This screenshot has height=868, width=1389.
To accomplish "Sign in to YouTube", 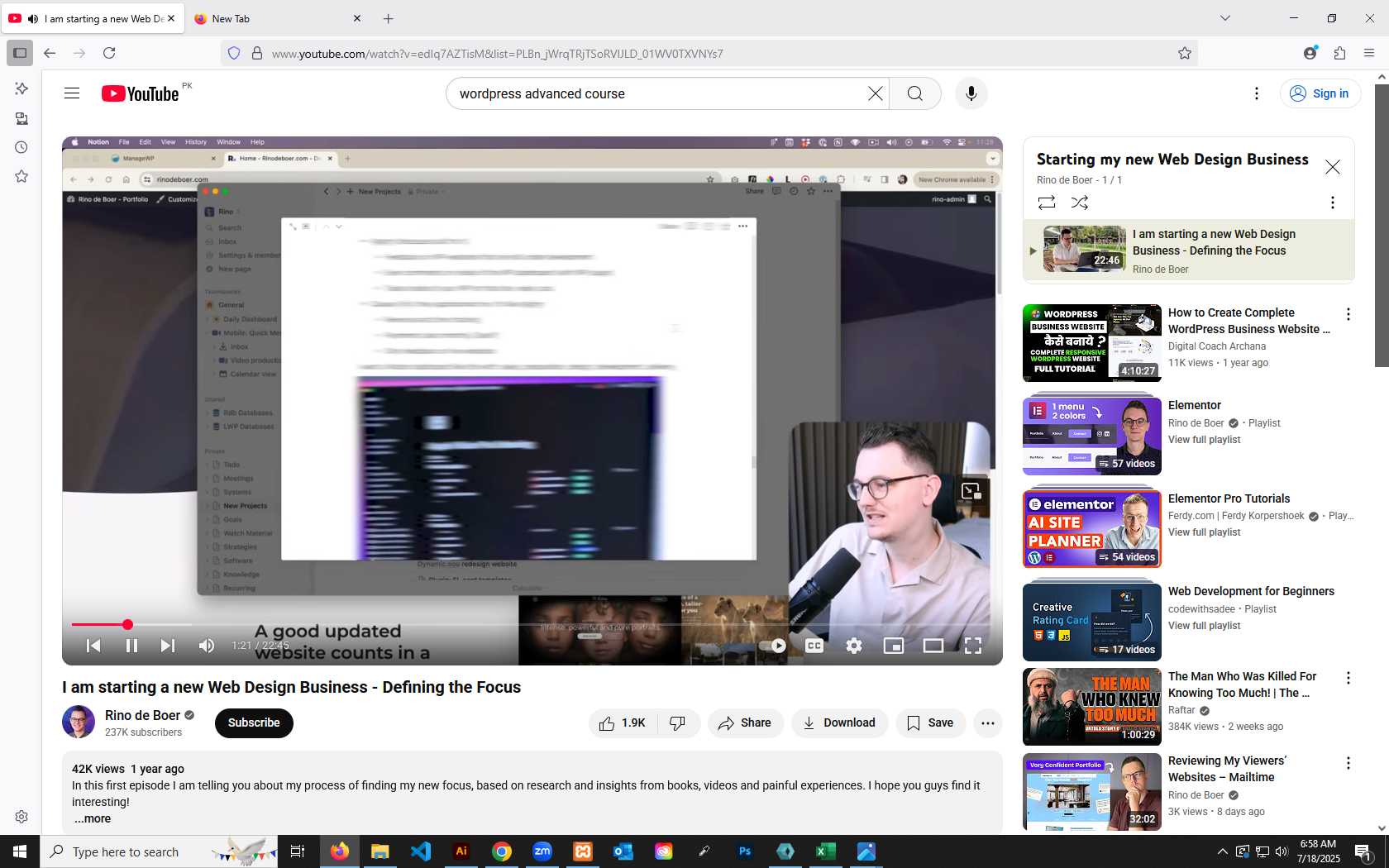I will pyautogui.click(x=1320, y=93).
